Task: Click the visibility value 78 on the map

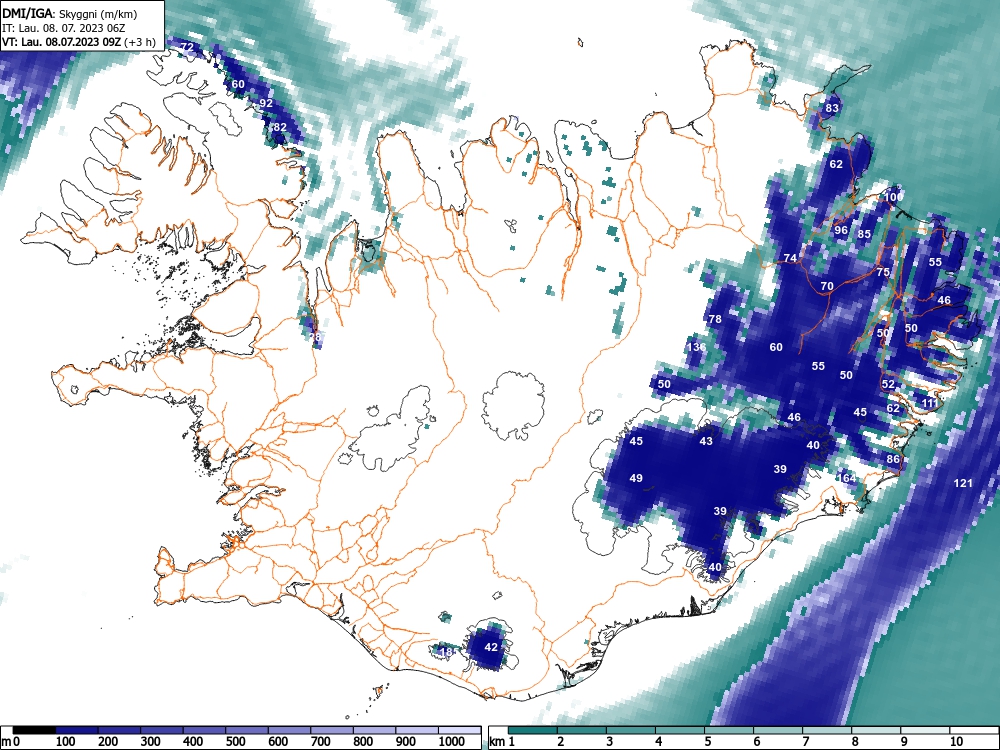Action: coord(715,319)
